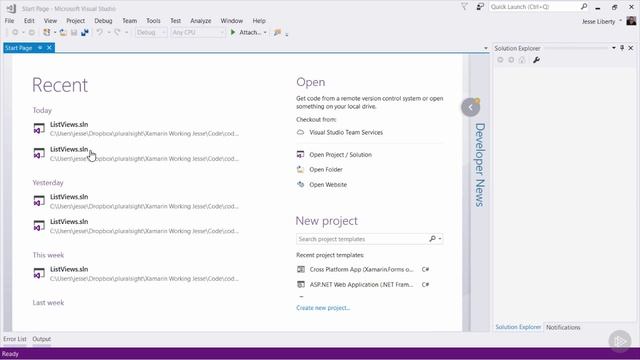Click the Visual Studio Team Services cloud icon
The width and height of the screenshot is (640, 360).
(x=300, y=132)
